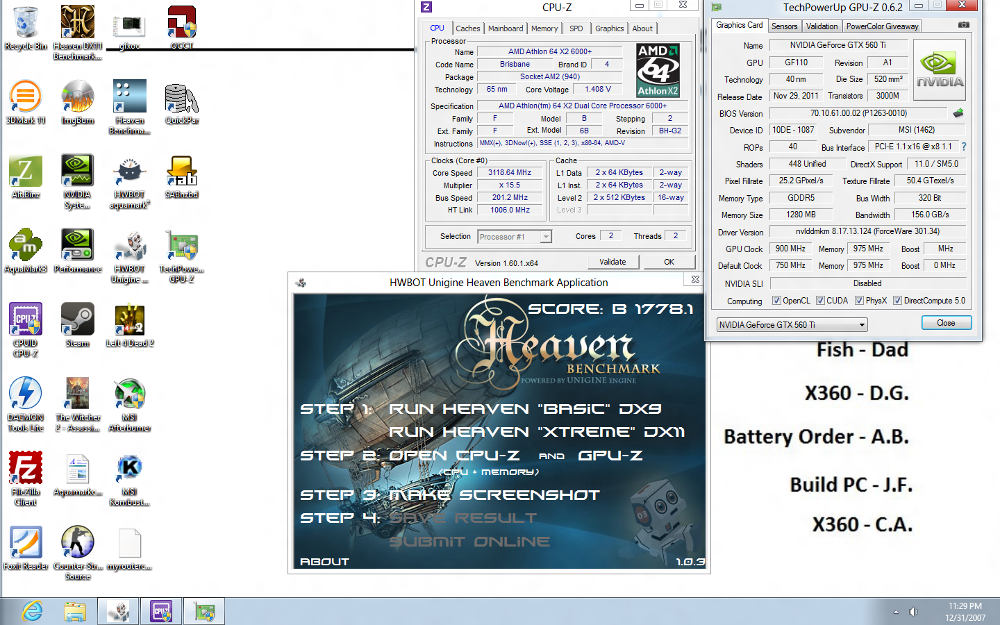1000x625 pixels.
Task: Switch to SPD tab in CPU-Z
Action: point(577,28)
